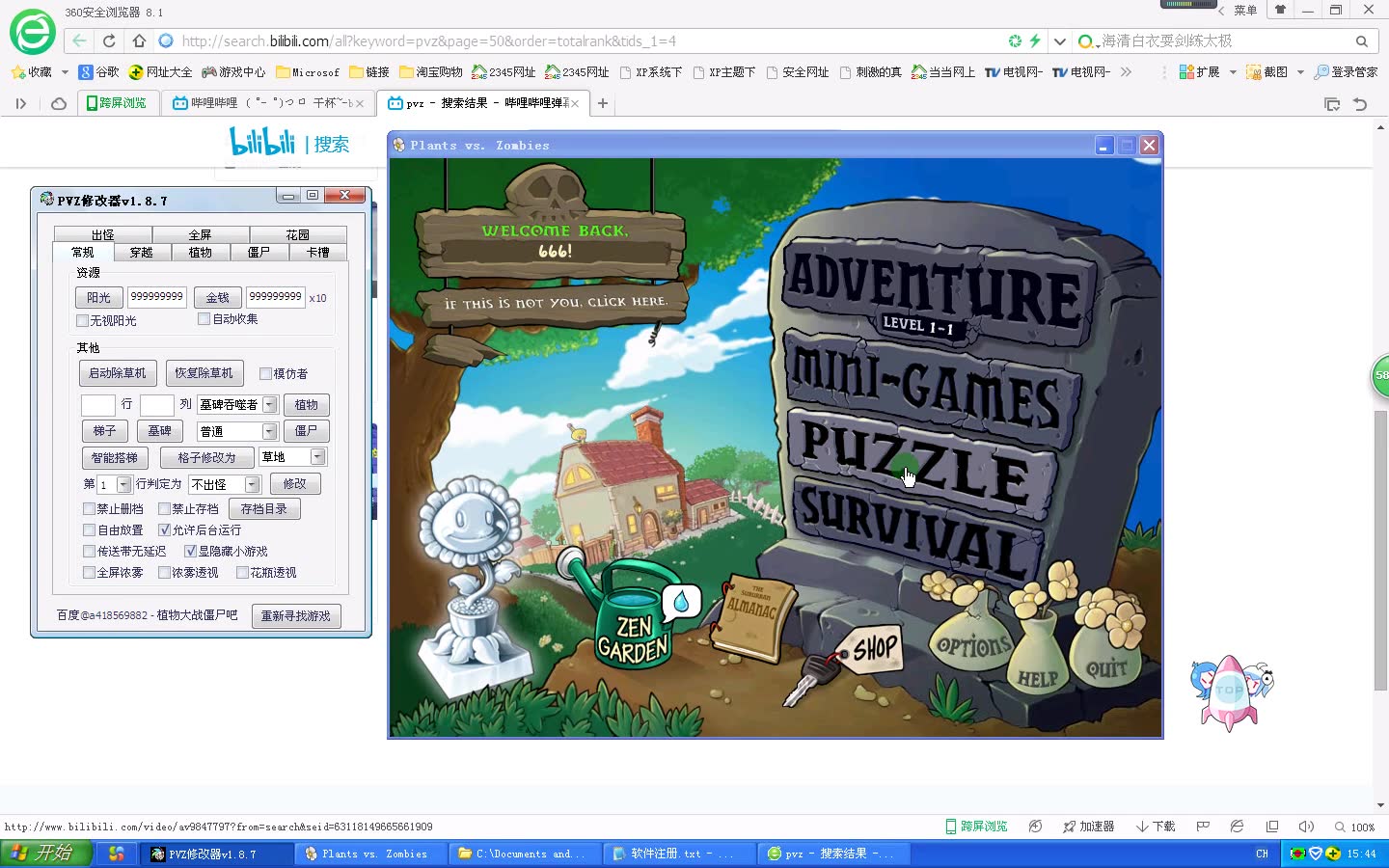Screen dimensions: 1389x868
Task: Open the 植物 tab in the trainer
Action: (x=201, y=252)
